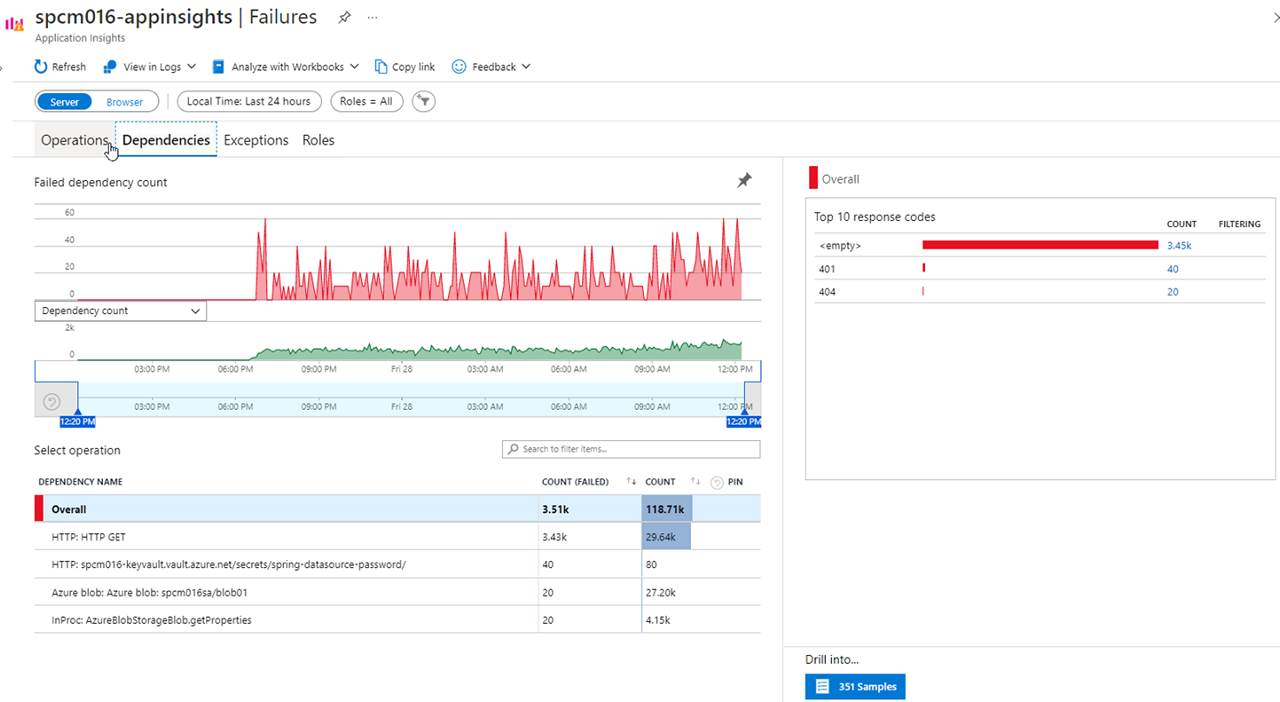
Task: Select InProc: AzureBlobStorageBlob.getProperties row
Action: point(397,620)
